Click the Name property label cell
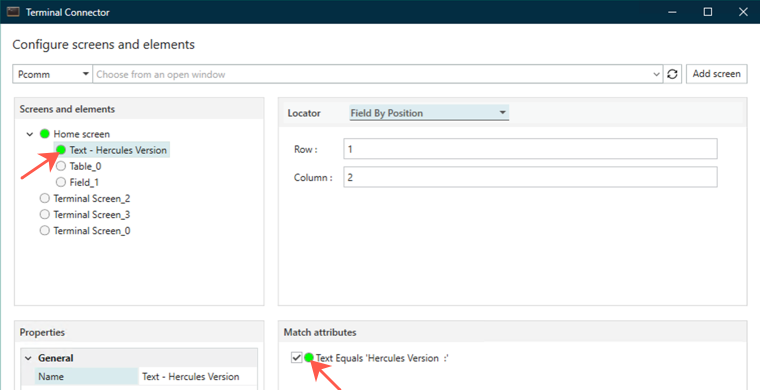The image size is (760, 390). coord(86,376)
